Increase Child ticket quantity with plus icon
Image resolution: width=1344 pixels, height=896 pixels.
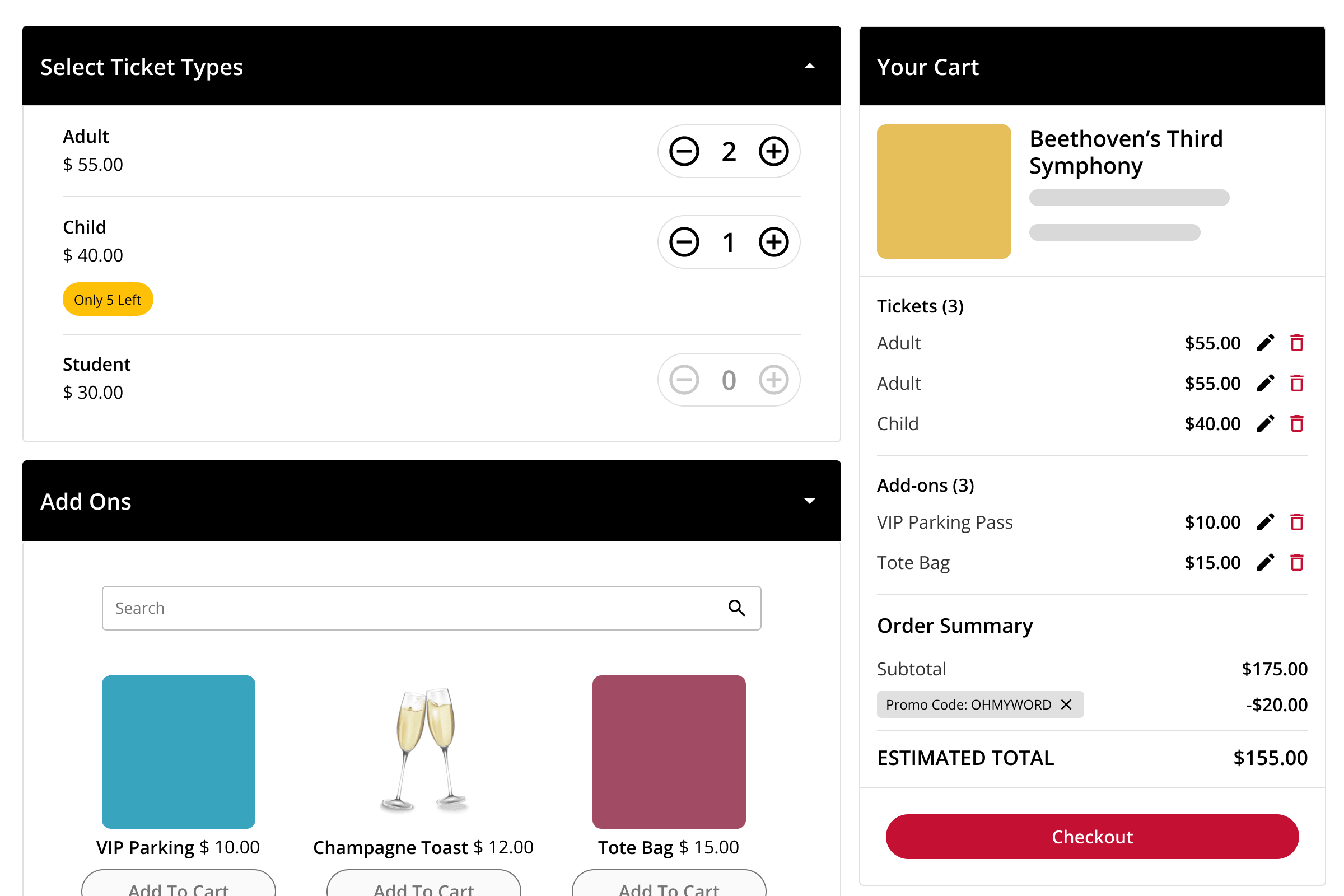[x=774, y=242]
